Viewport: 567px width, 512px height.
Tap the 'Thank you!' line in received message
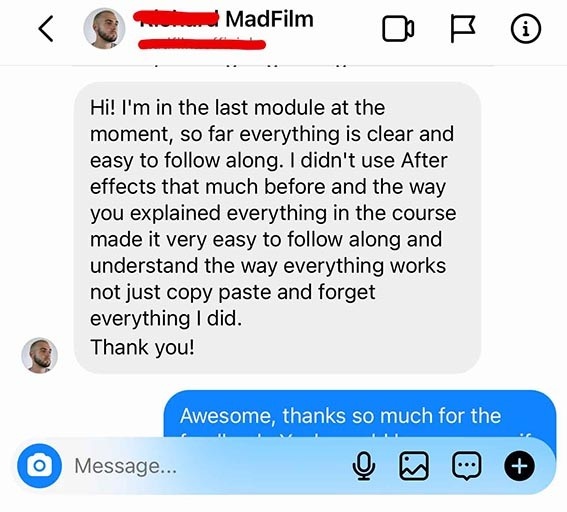pyautogui.click(x=142, y=347)
